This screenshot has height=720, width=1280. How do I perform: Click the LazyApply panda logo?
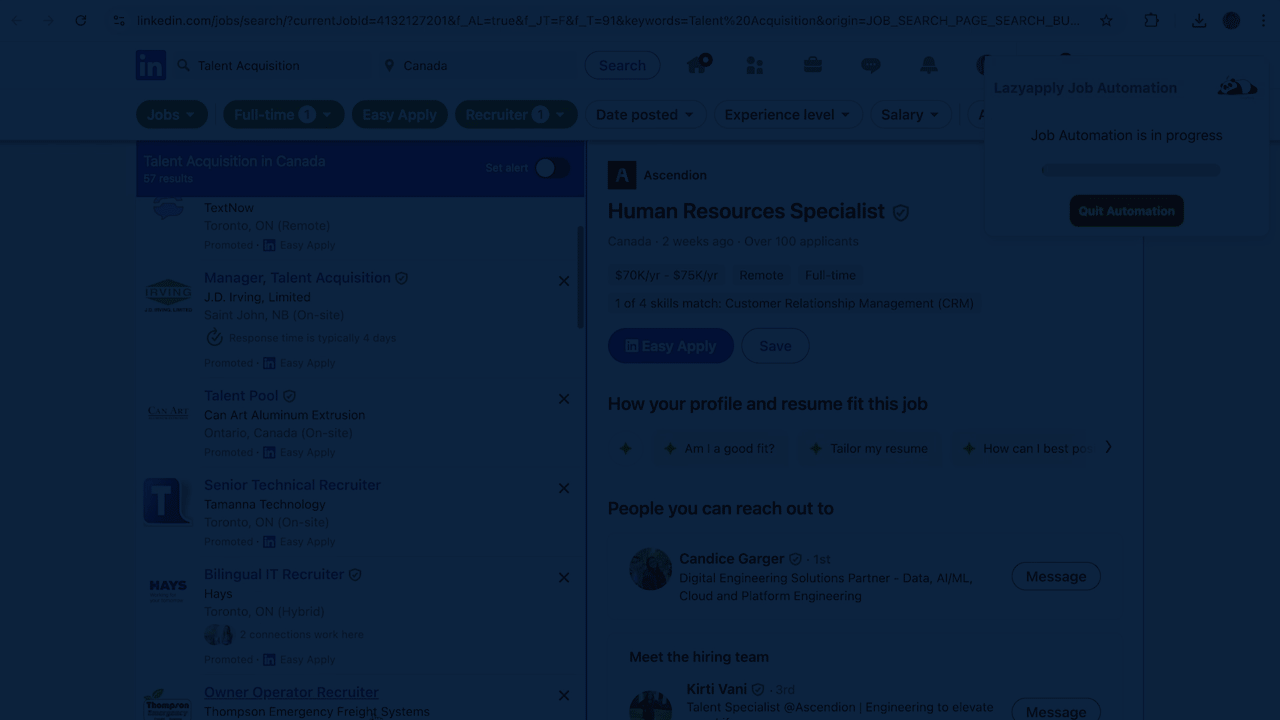coord(1237,87)
